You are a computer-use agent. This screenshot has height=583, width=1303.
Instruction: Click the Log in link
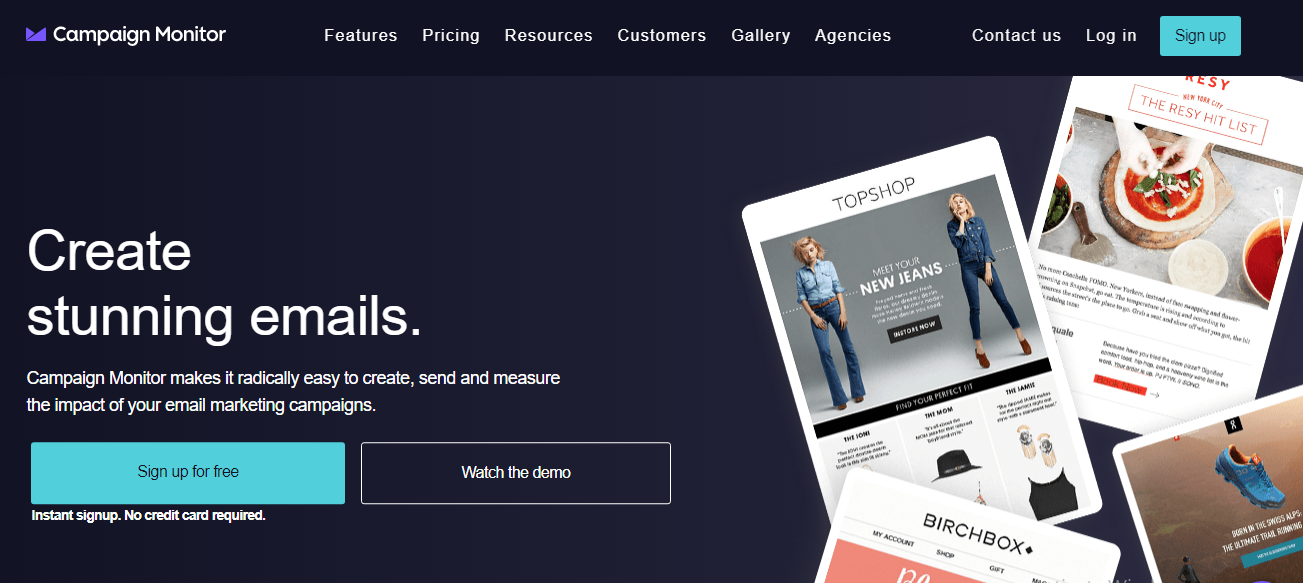point(1111,35)
